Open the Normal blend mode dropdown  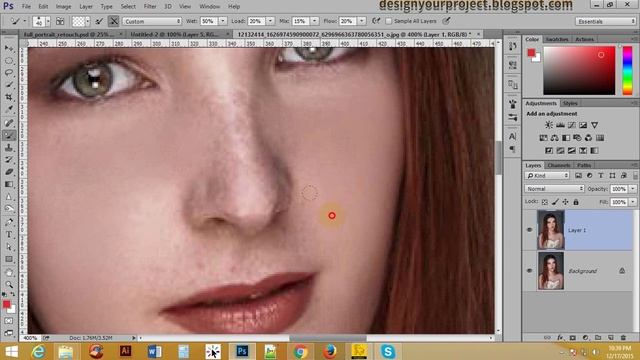[x=554, y=189]
